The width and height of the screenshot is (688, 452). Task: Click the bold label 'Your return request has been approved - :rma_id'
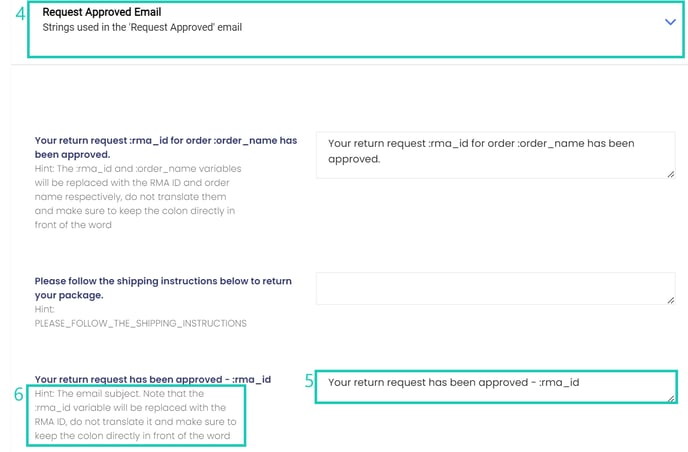(x=153, y=379)
